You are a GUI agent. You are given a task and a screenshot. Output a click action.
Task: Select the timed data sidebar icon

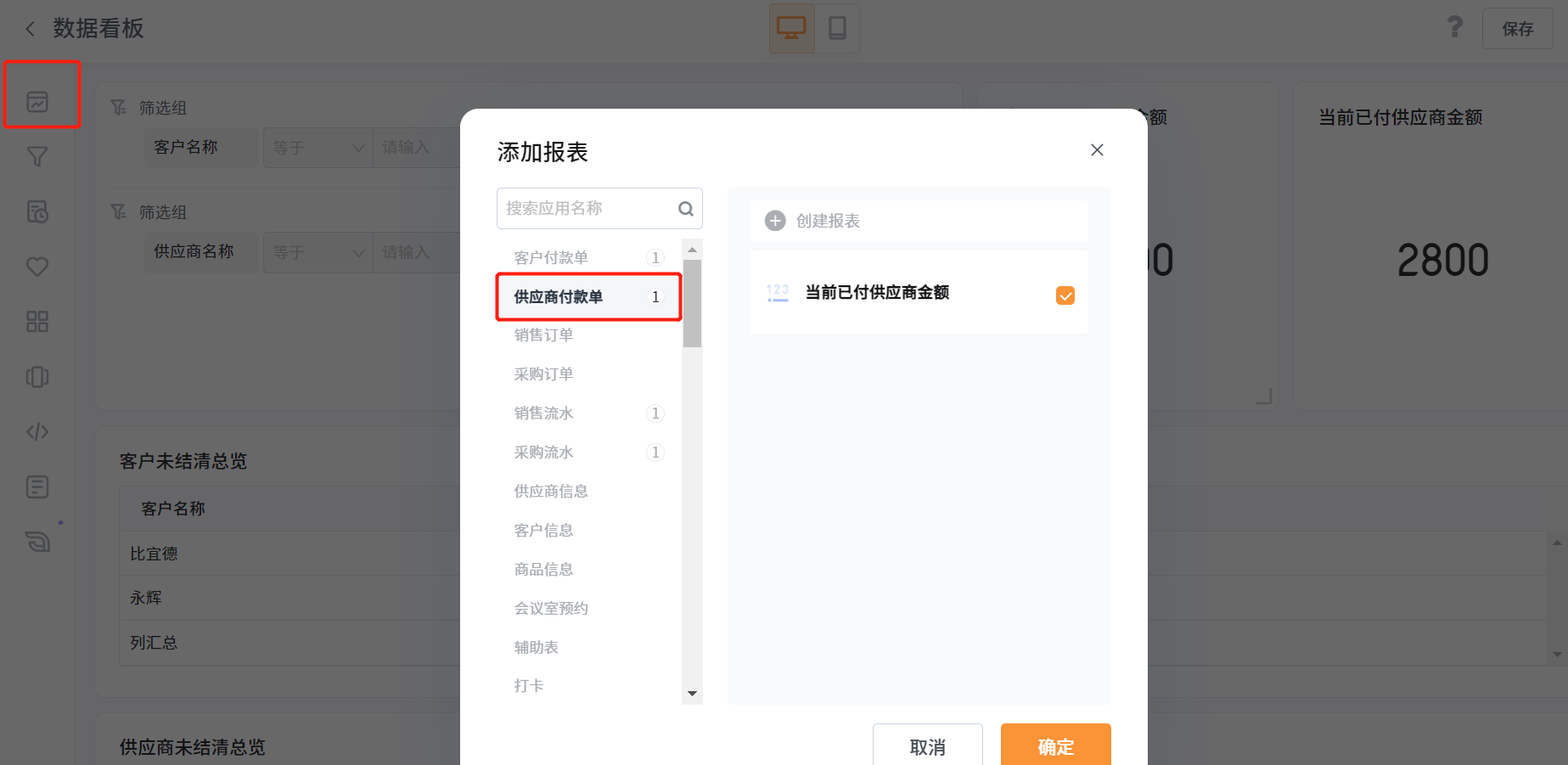pos(37,211)
